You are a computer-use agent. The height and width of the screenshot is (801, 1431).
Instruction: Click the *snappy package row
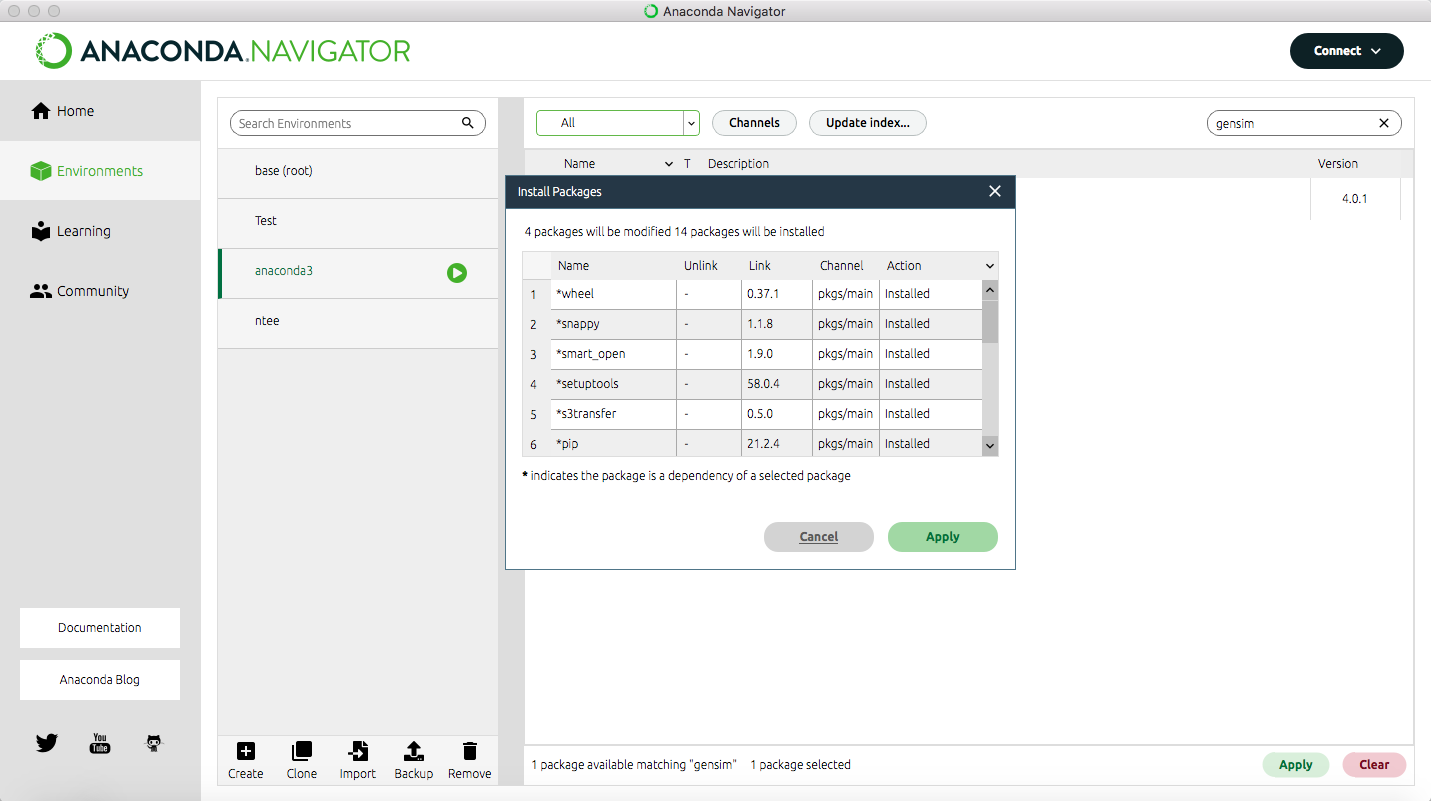pos(752,324)
